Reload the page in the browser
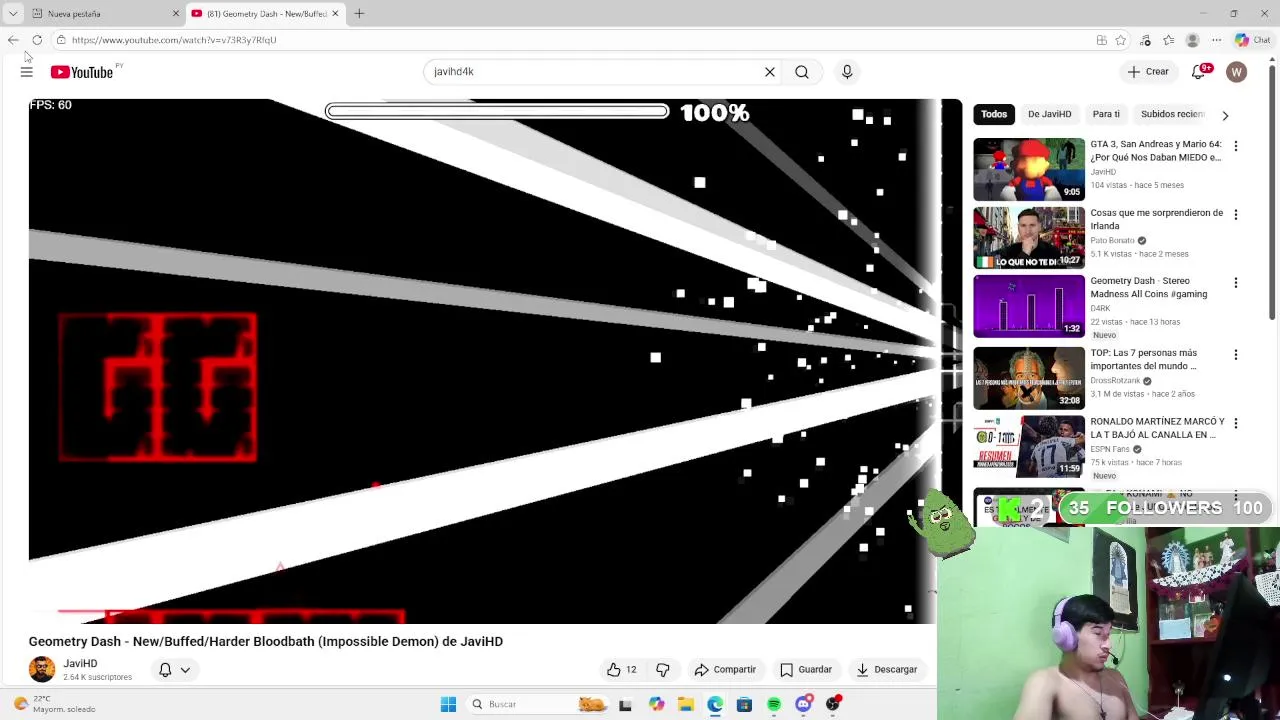 click(x=37, y=40)
